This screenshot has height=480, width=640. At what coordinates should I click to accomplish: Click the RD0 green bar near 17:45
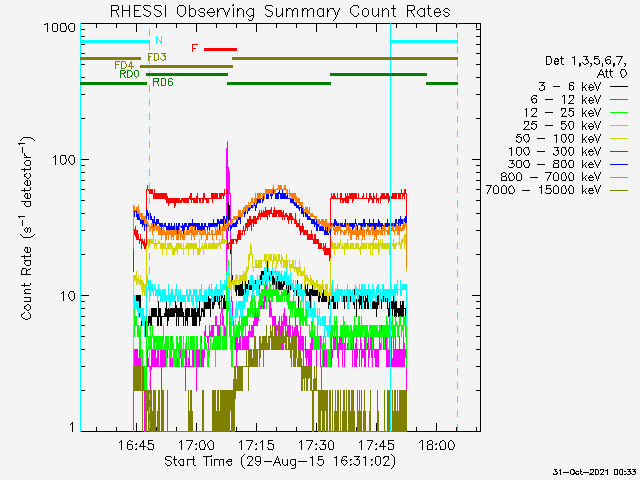coord(378,75)
